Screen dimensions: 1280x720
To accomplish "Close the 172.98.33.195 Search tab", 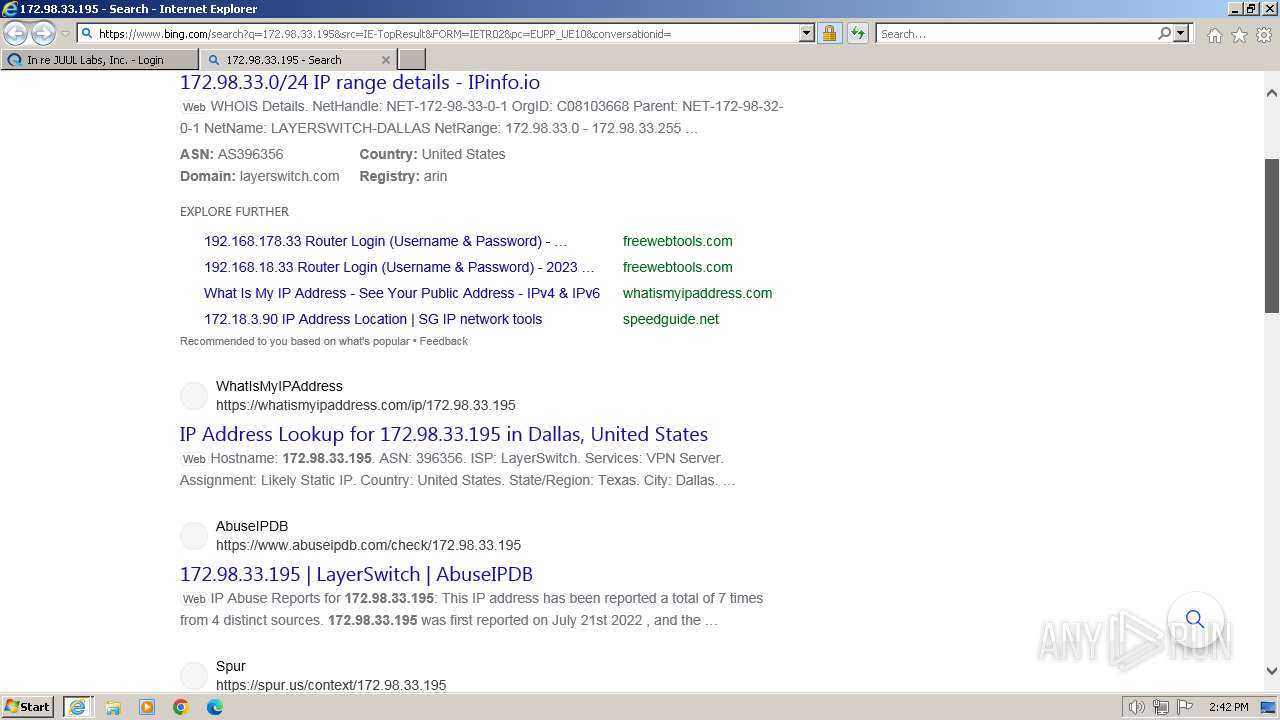I will (386, 60).
